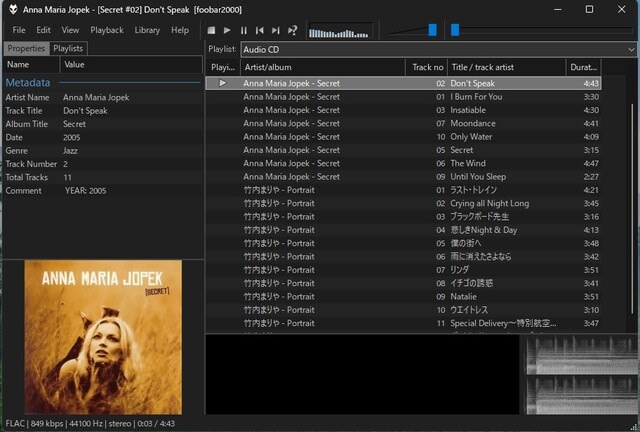
Task: Click the Stop playback button
Action: point(211,30)
